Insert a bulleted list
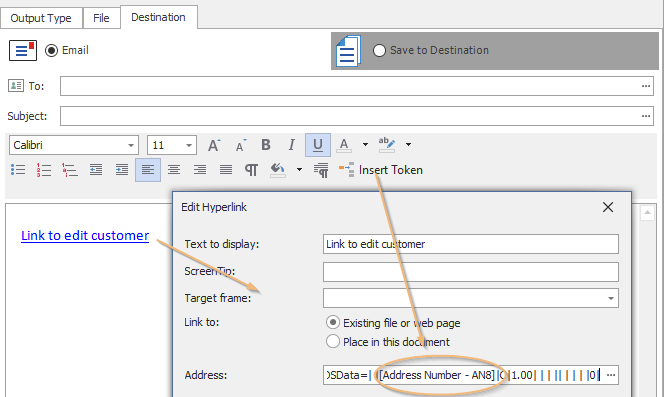 [x=18, y=170]
